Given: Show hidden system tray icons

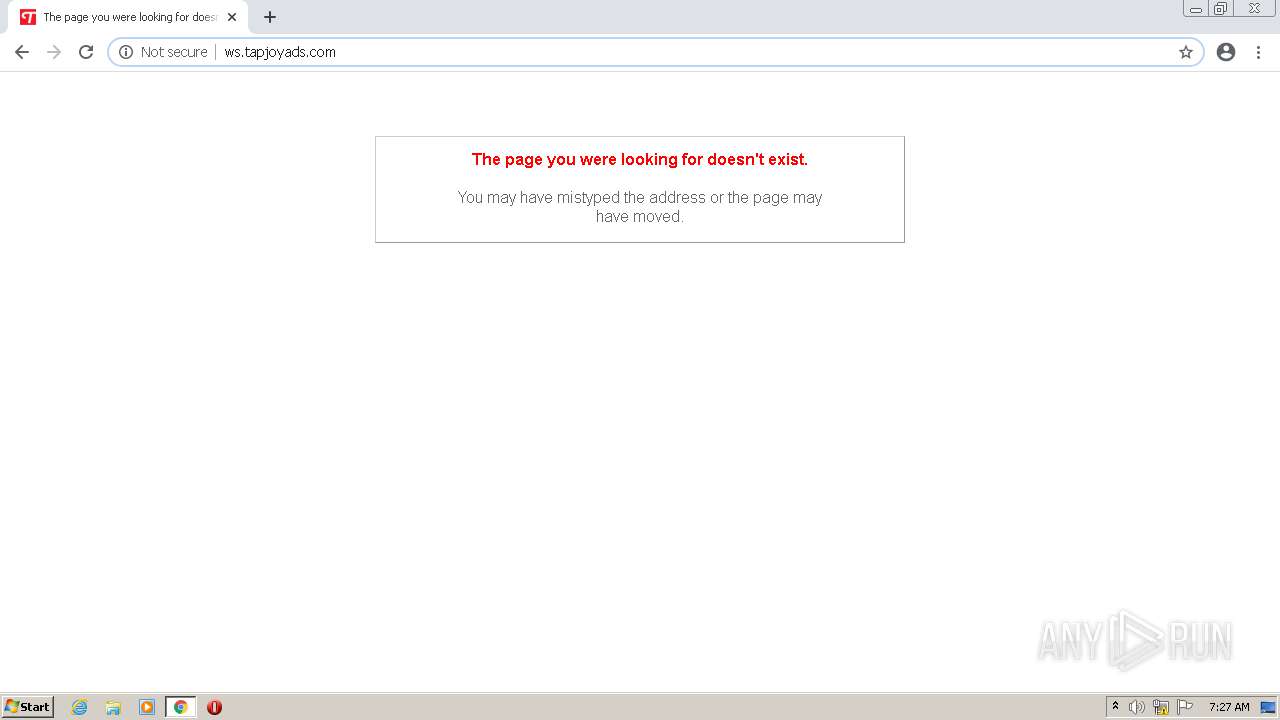Looking at the screenshot, I should pos(1115,707).
